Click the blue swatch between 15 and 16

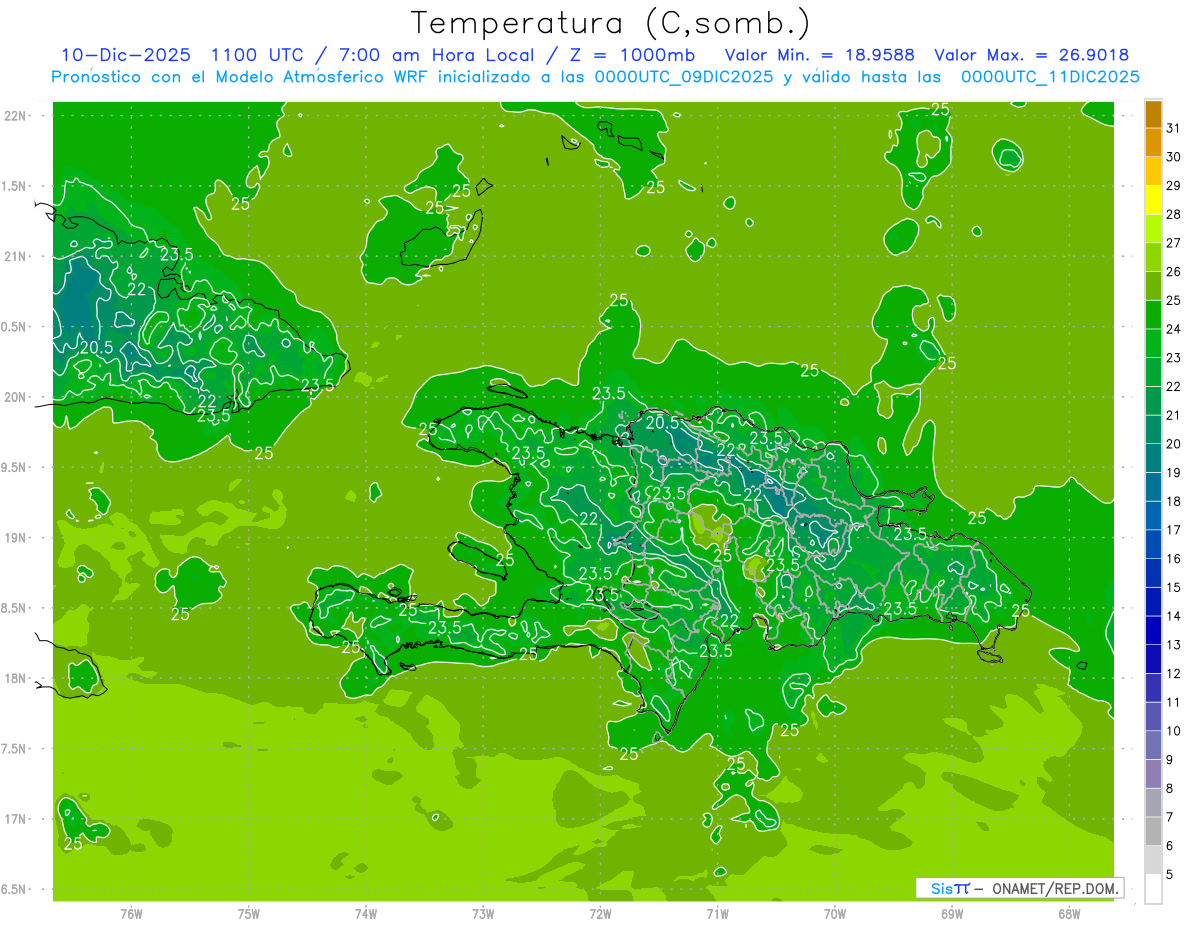click(x=1153, y=573)
